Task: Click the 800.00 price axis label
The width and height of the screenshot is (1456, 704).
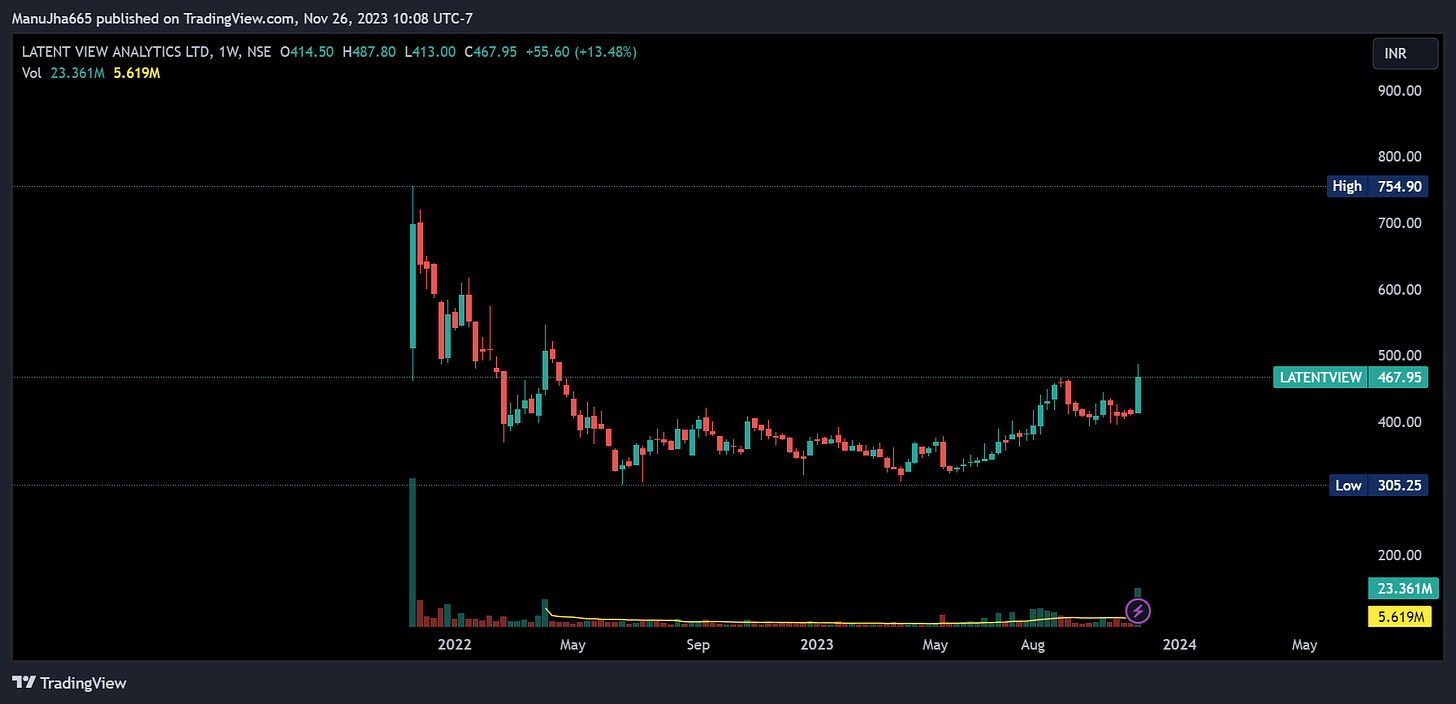Action: tap(1399, 157)
